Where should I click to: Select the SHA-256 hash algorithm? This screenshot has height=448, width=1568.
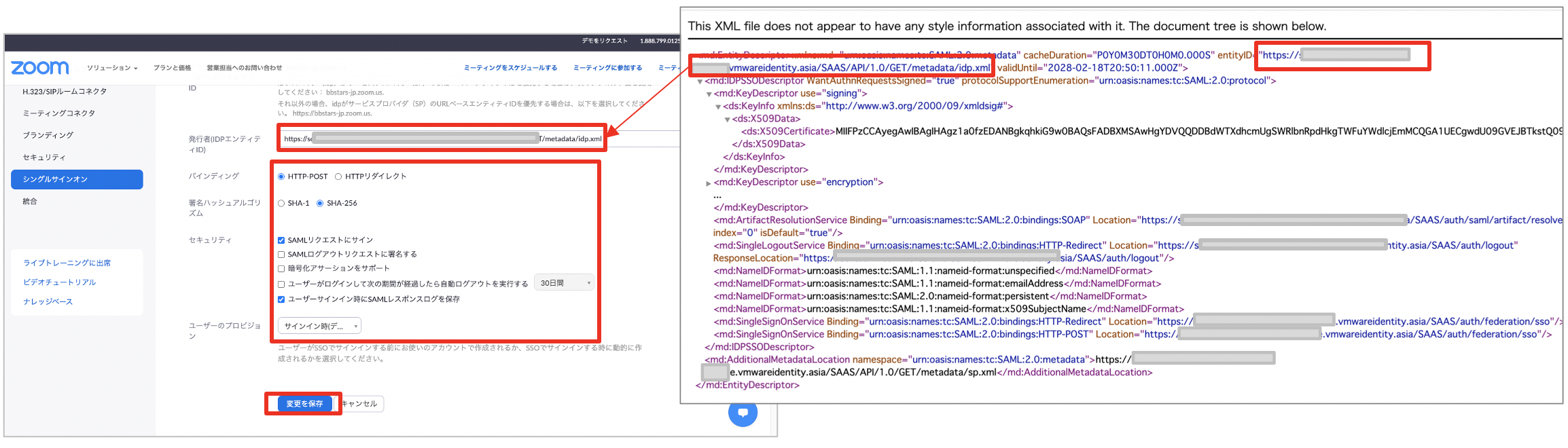320,204
